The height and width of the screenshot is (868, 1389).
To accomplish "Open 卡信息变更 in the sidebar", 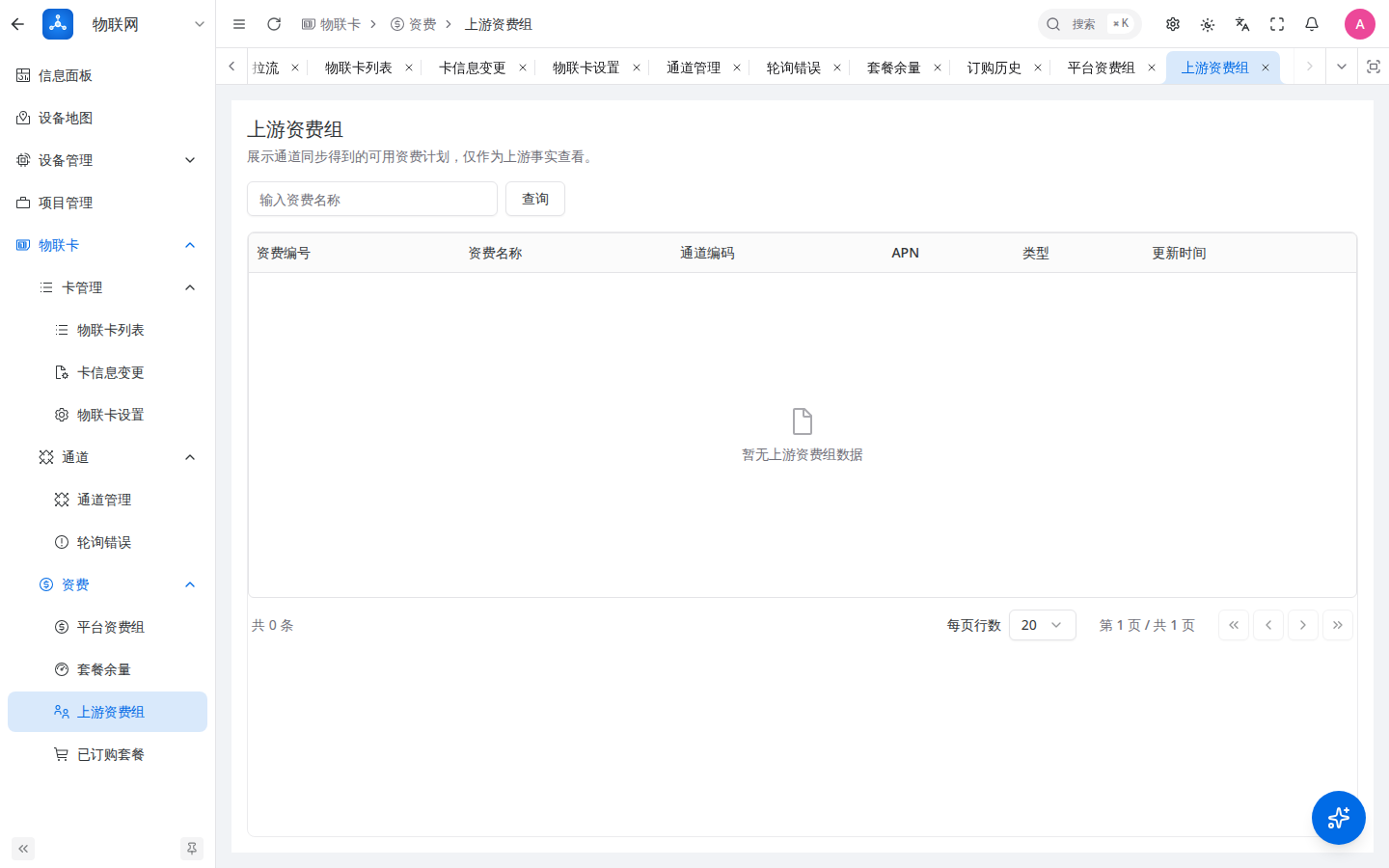I will [x=107, y=372].
